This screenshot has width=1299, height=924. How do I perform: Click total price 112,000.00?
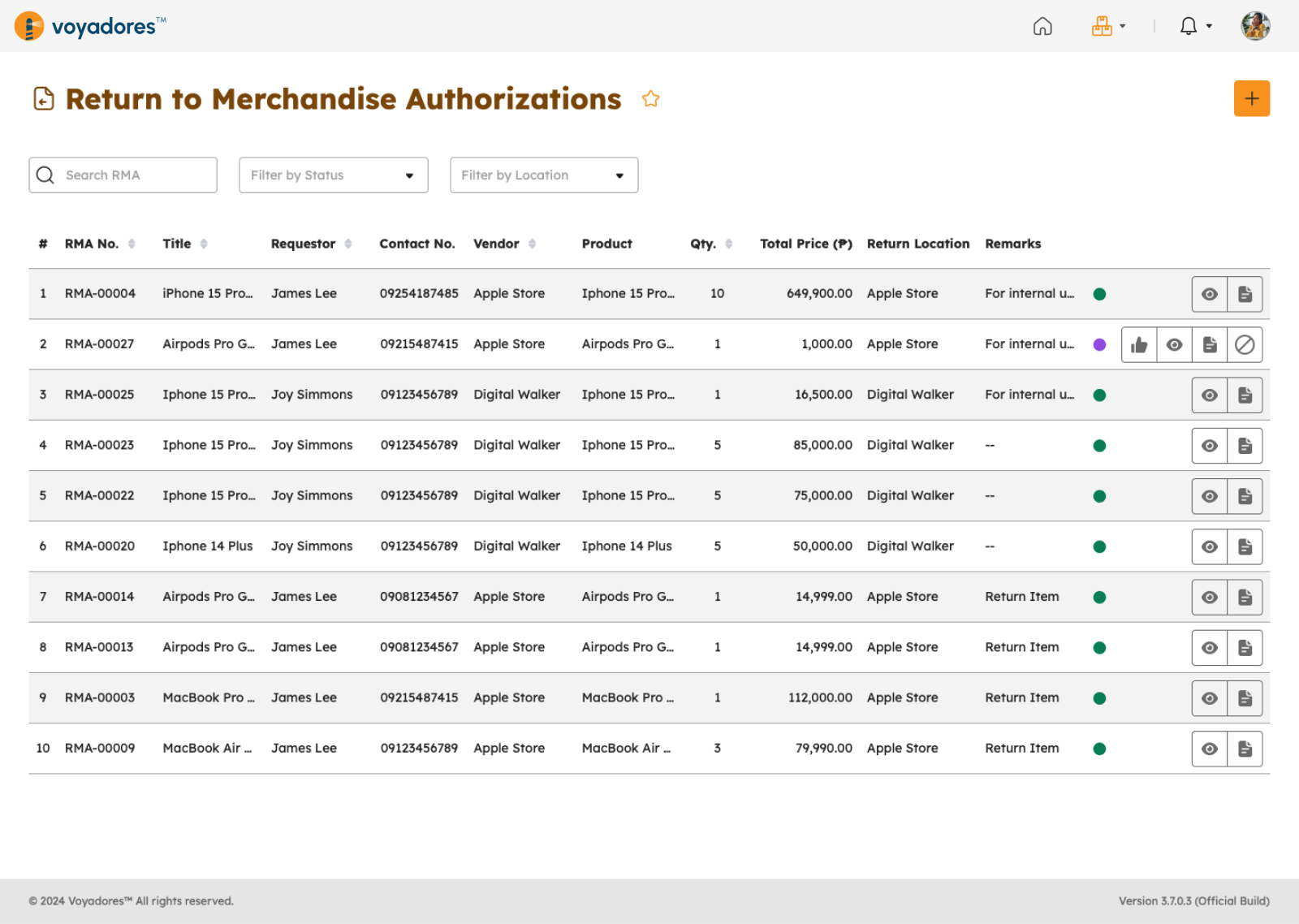(820, 697)
